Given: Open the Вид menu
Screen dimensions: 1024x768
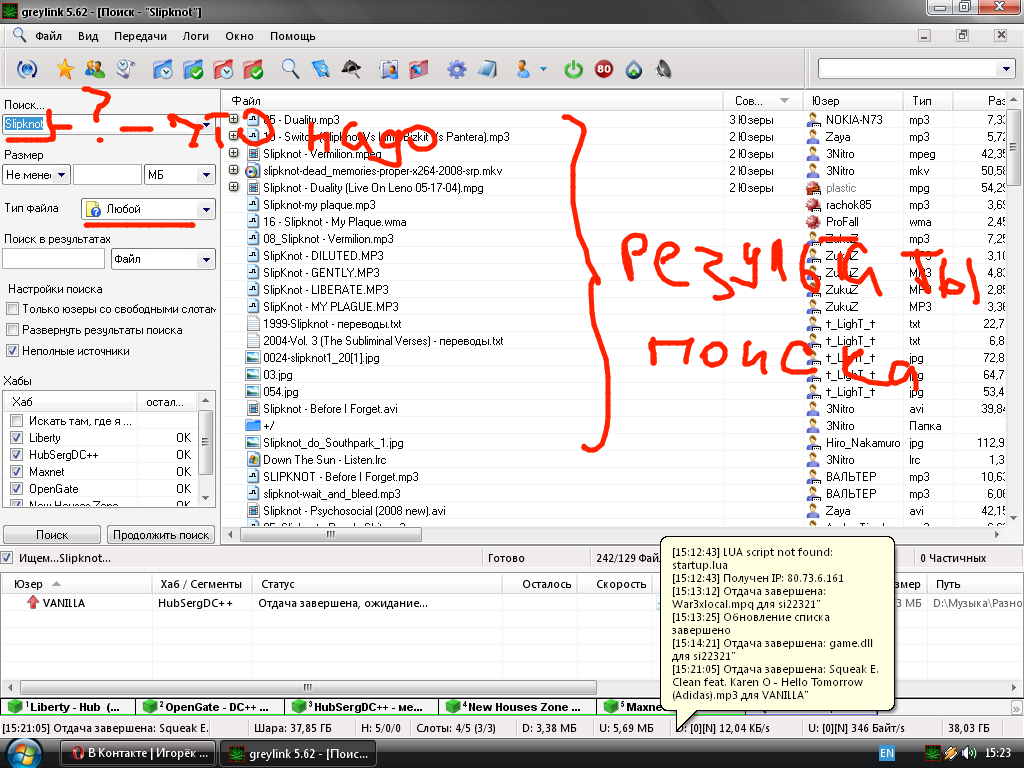Looking at the screenshot, I should click(x=88, y=36).
